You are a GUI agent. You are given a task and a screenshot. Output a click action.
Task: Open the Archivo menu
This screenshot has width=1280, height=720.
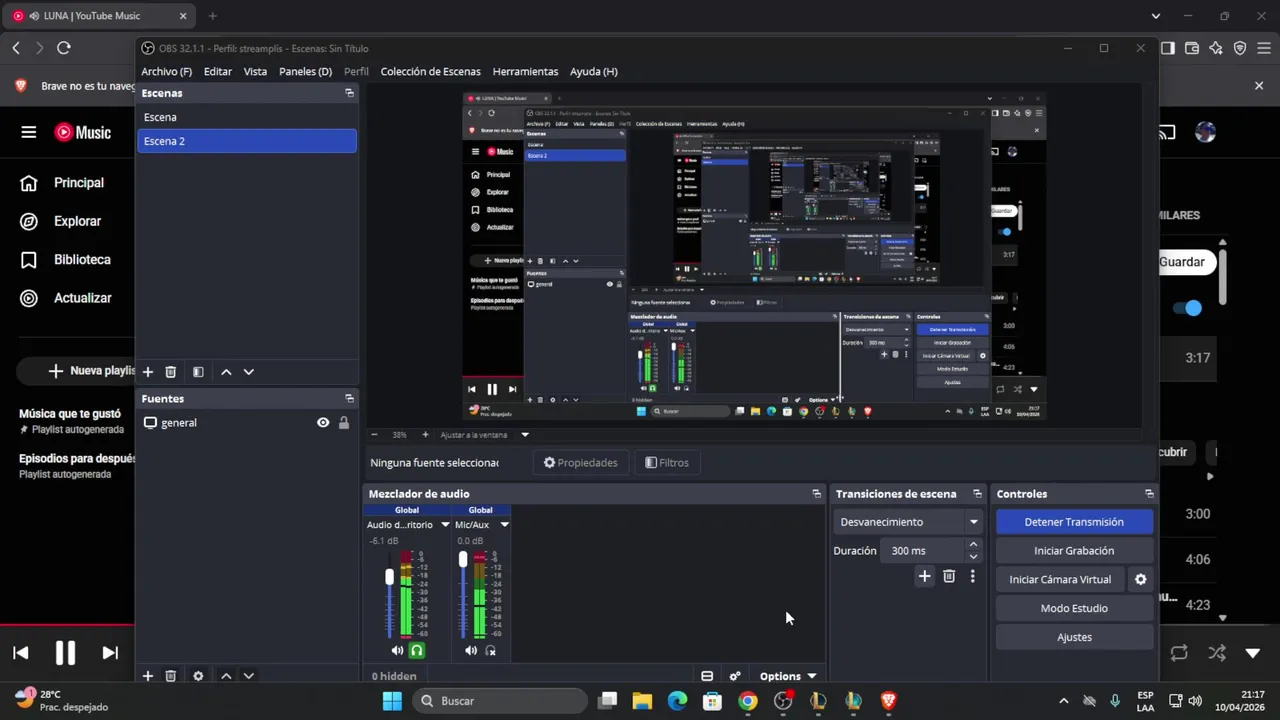point(166,72)
